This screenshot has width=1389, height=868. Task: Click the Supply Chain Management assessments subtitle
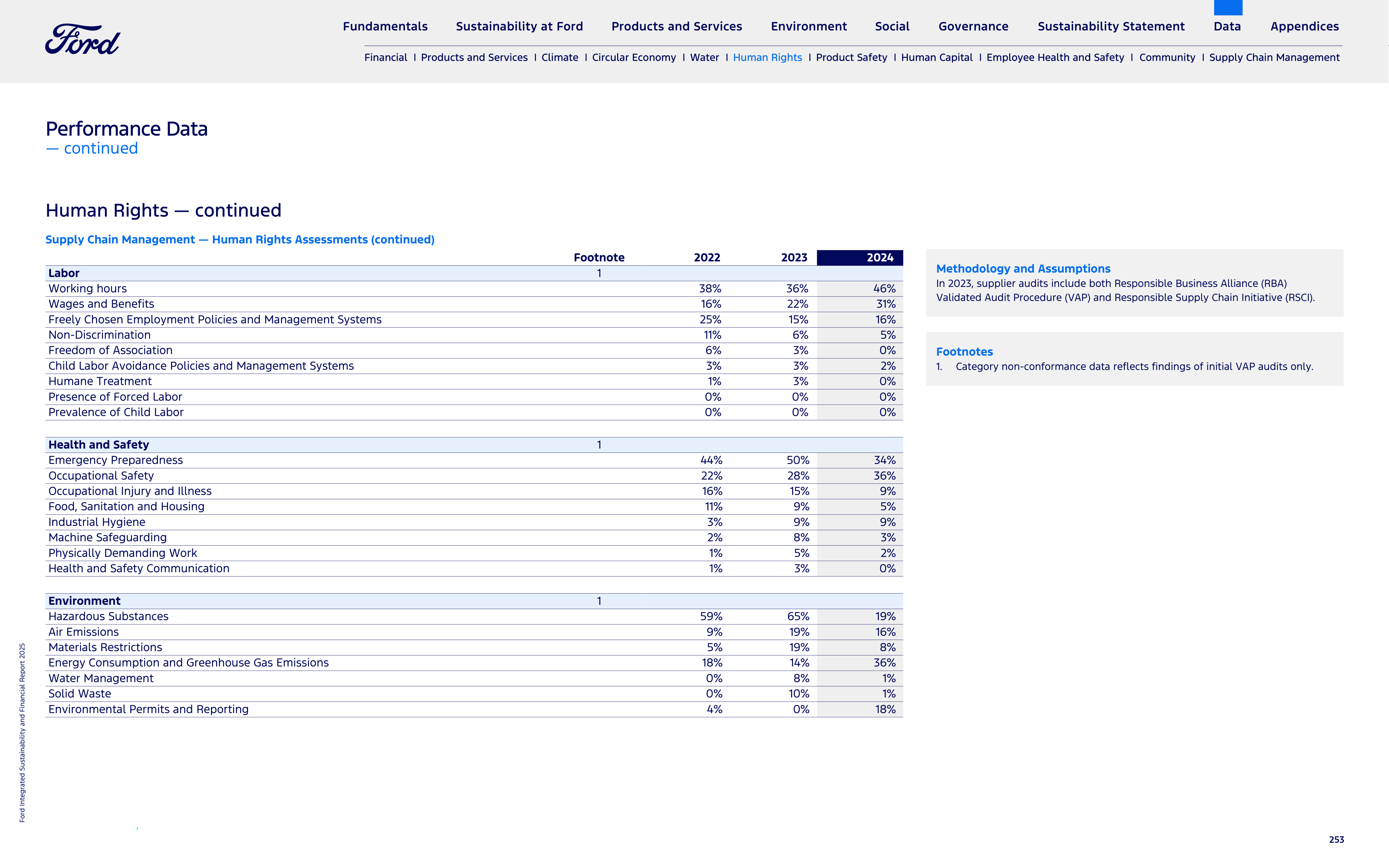[x=240, y=240]
